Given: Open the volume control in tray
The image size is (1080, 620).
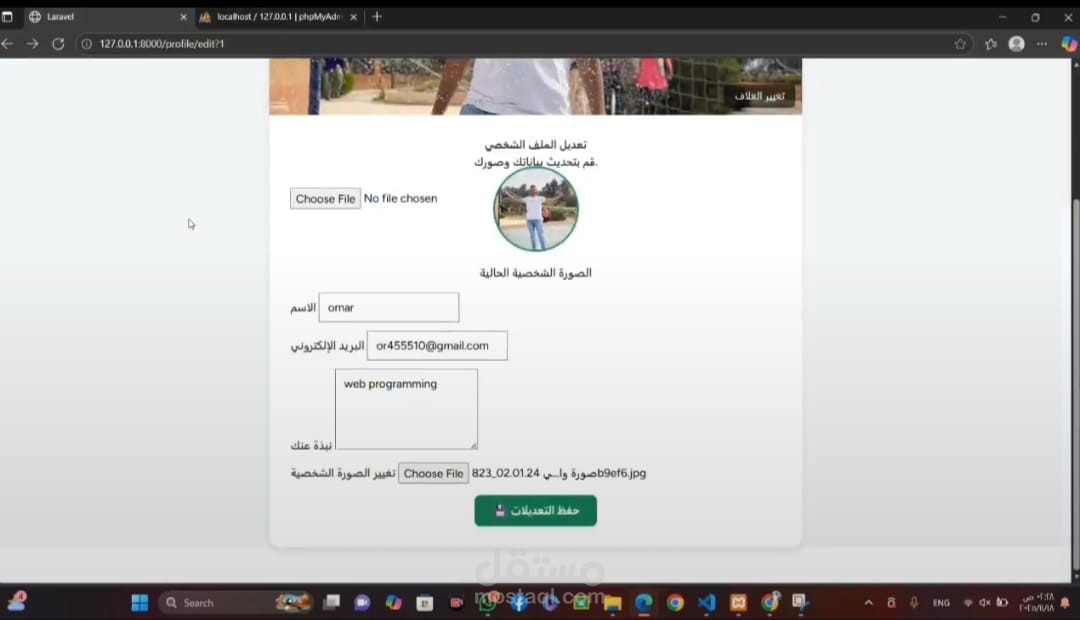Looking at the screenshot, I should [x=985, y=603].
